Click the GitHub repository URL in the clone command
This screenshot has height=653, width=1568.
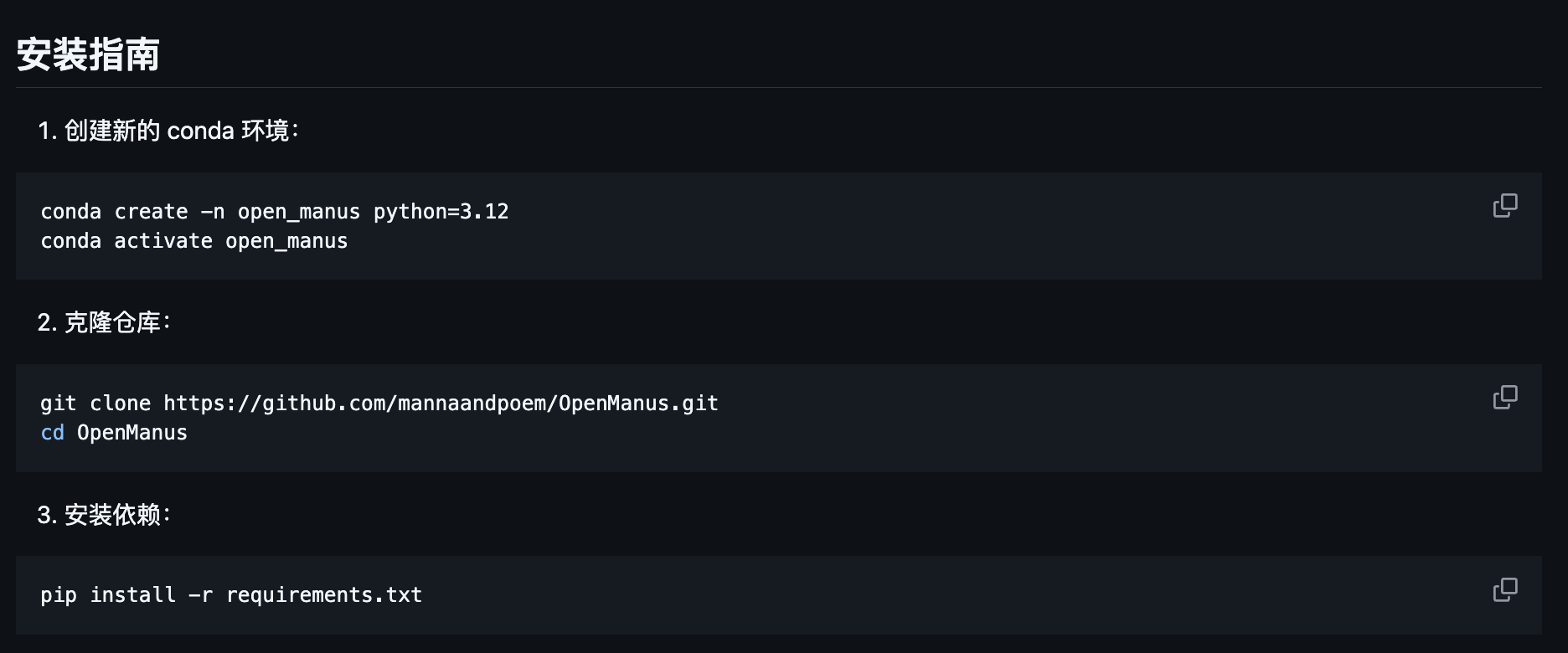click(441, 404)
